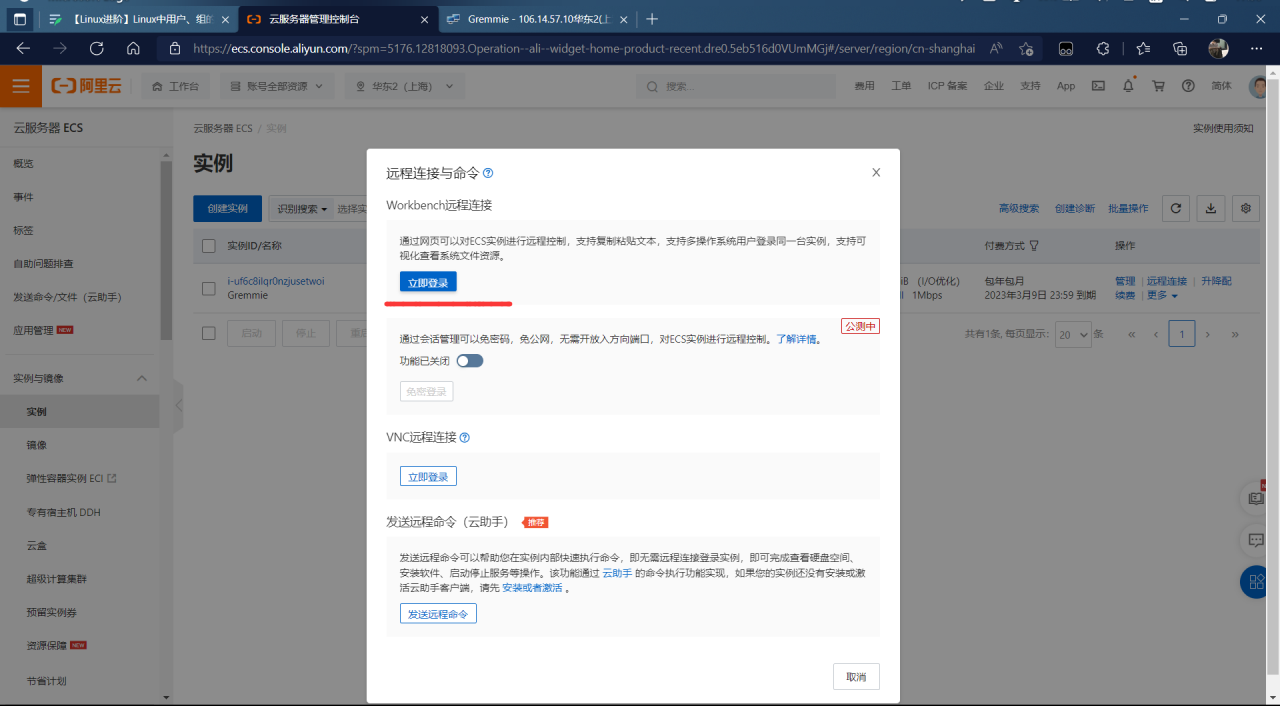1280x706 pixels.
Task: Select 镜像 in the sidebar
Action: click(37, 445)
